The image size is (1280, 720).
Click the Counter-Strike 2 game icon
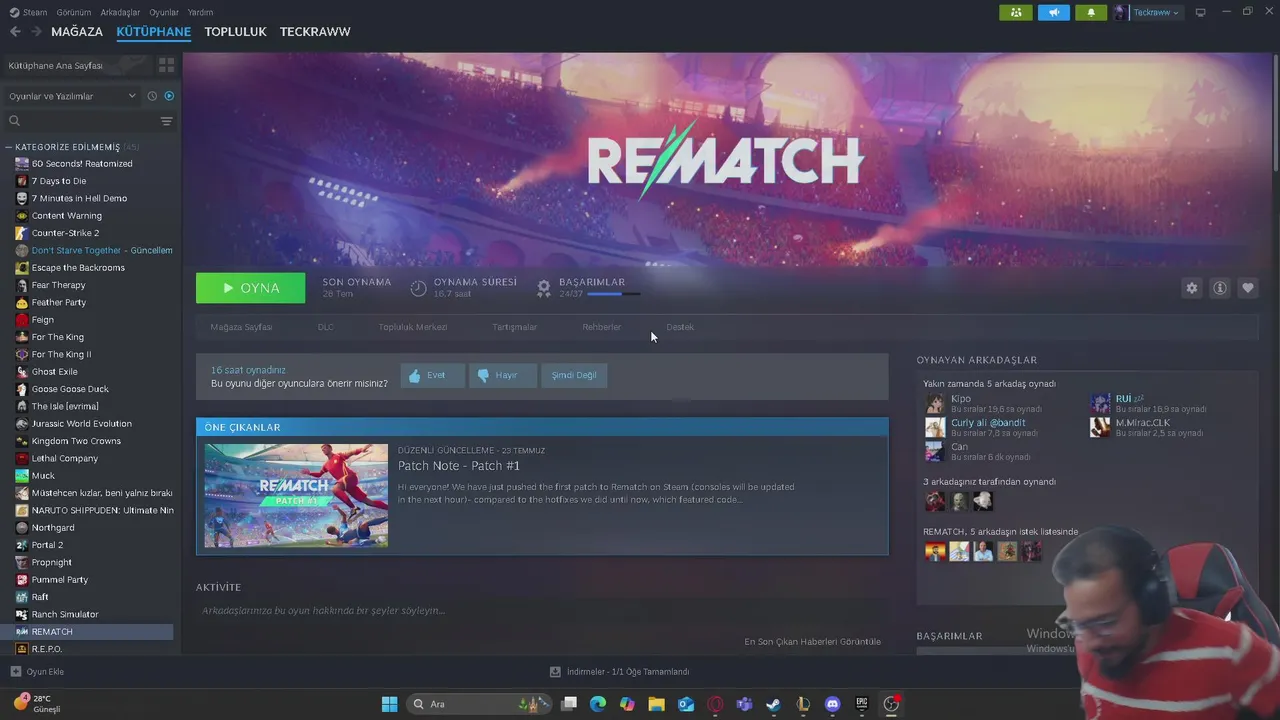tap(22, 233)
